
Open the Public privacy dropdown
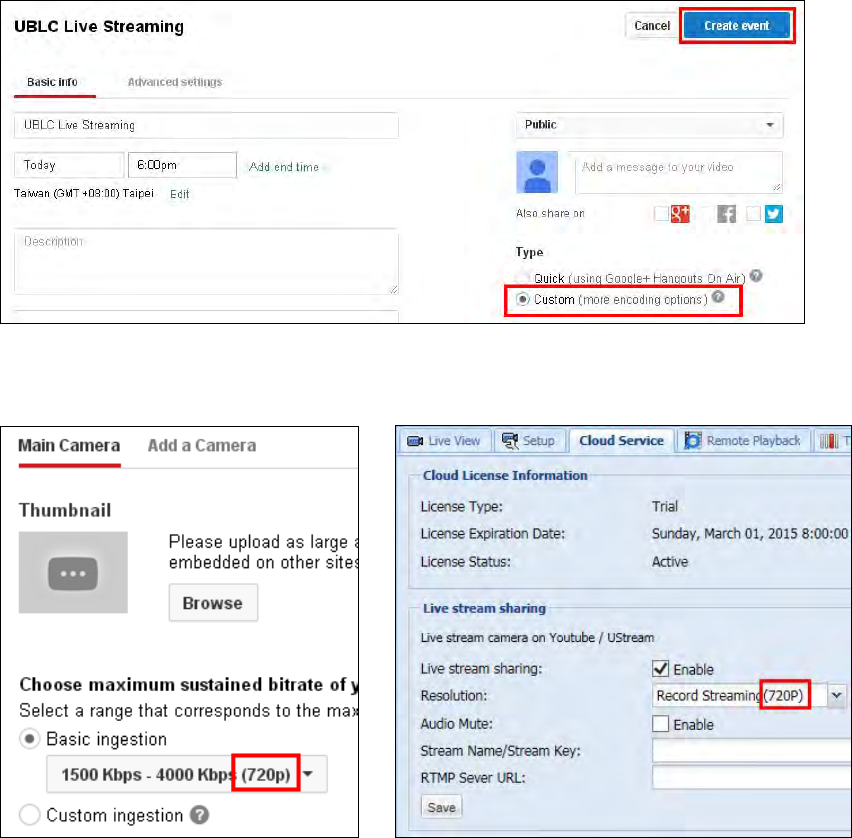[x=649, y=125]
